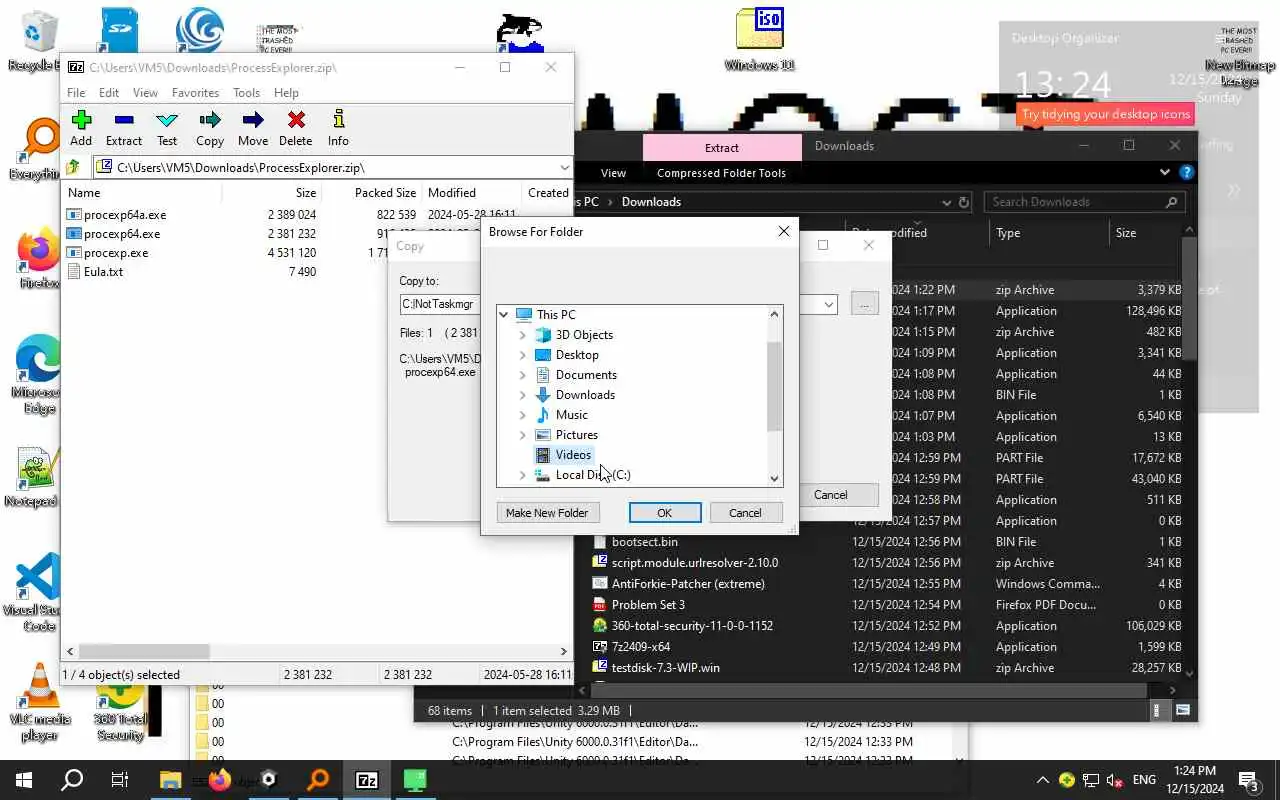Open the 7-Zip address bar dropdown

click(x=564, y=168)
